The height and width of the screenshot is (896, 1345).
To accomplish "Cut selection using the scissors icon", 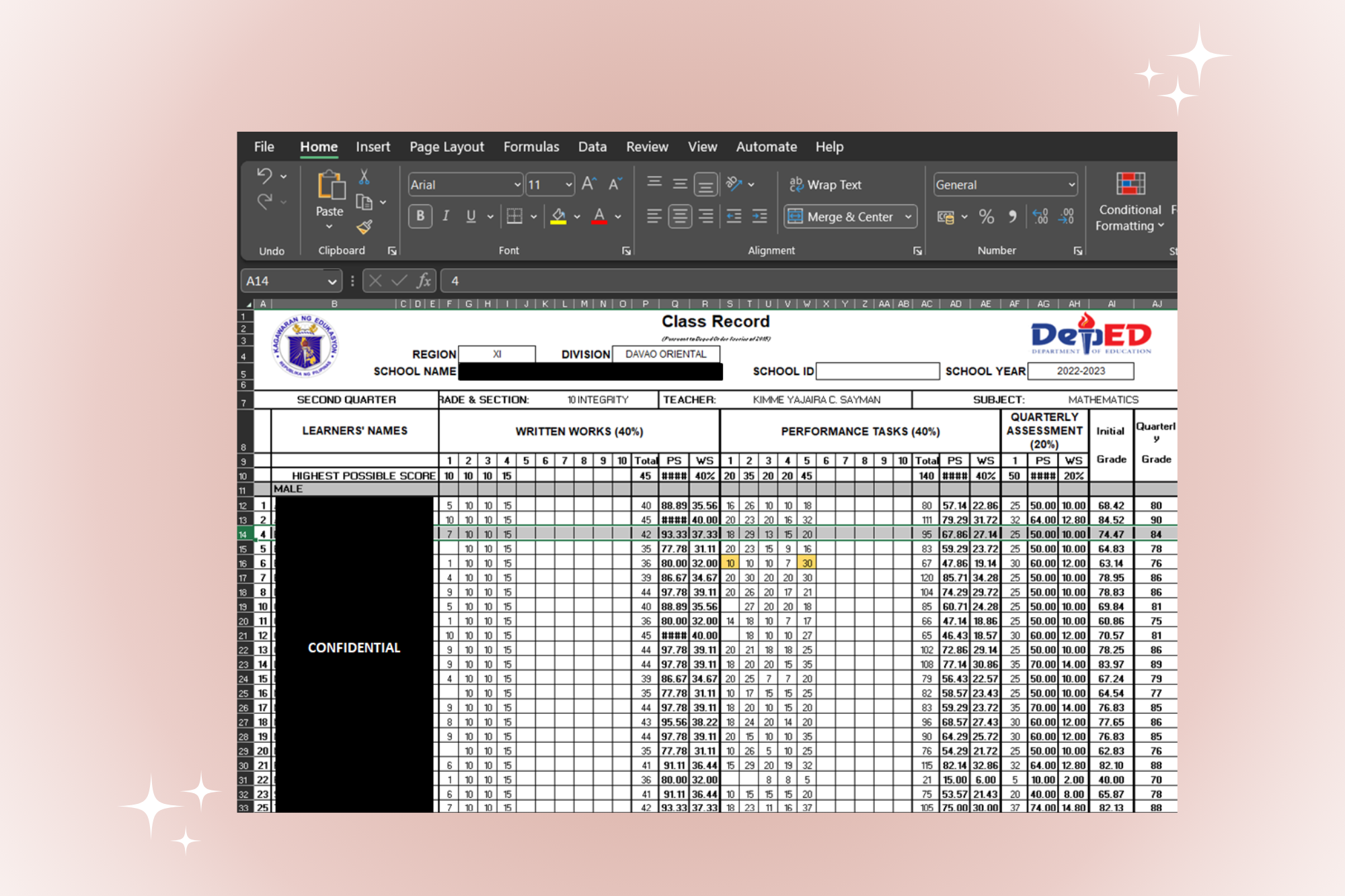I will pyautogui.click(x=363, y=176).
